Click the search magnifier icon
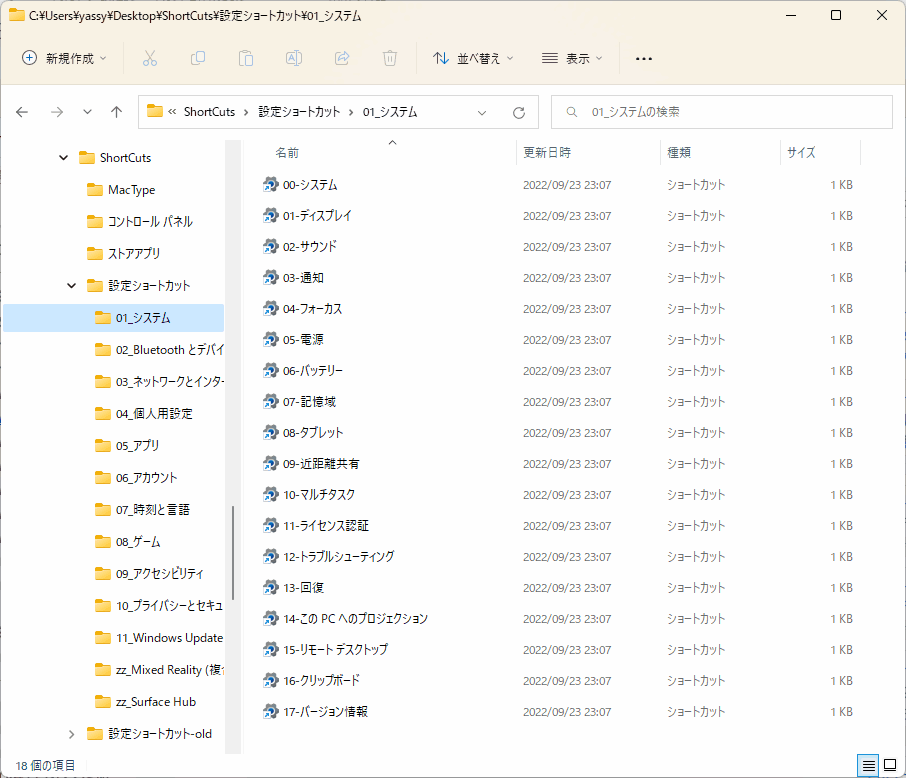906x778 pixels. coord(571,112)
